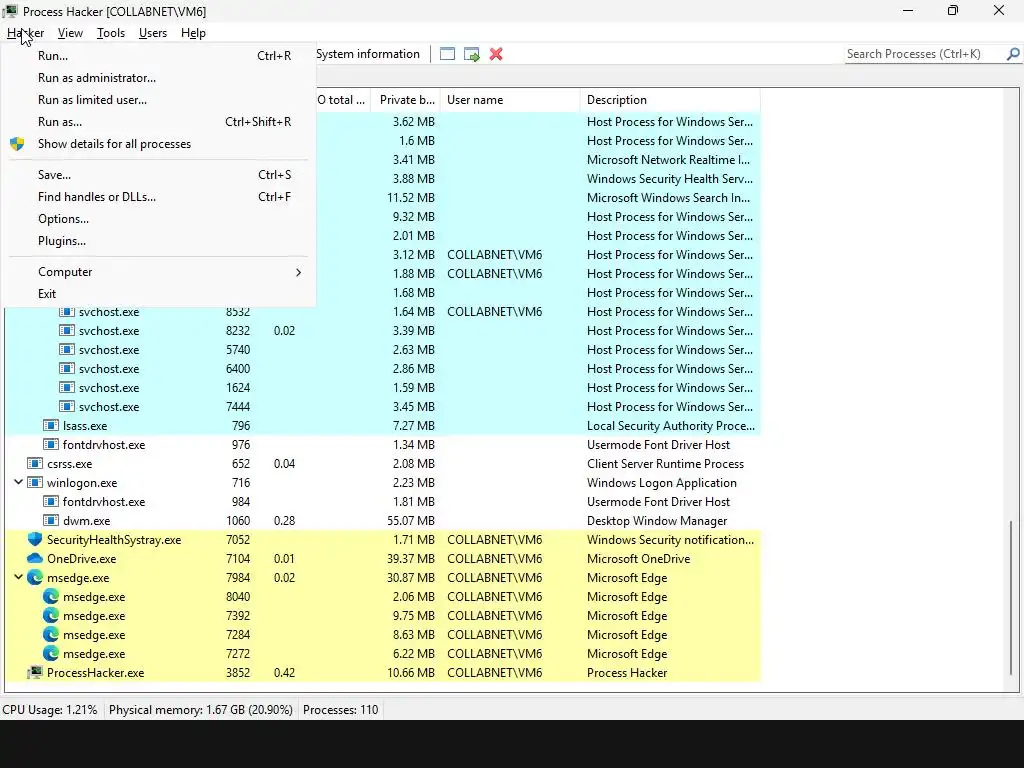Click Edge icon of msedge.exe PID 7984
Image resolution: width=1024 pixels, height=768 pixels.
tap(35, 577)
